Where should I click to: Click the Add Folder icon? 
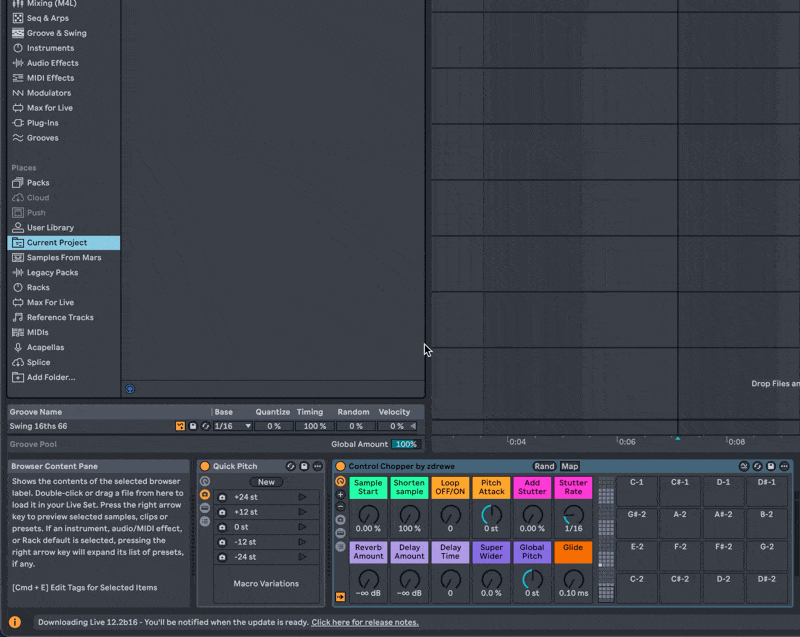tap(18, 377)
